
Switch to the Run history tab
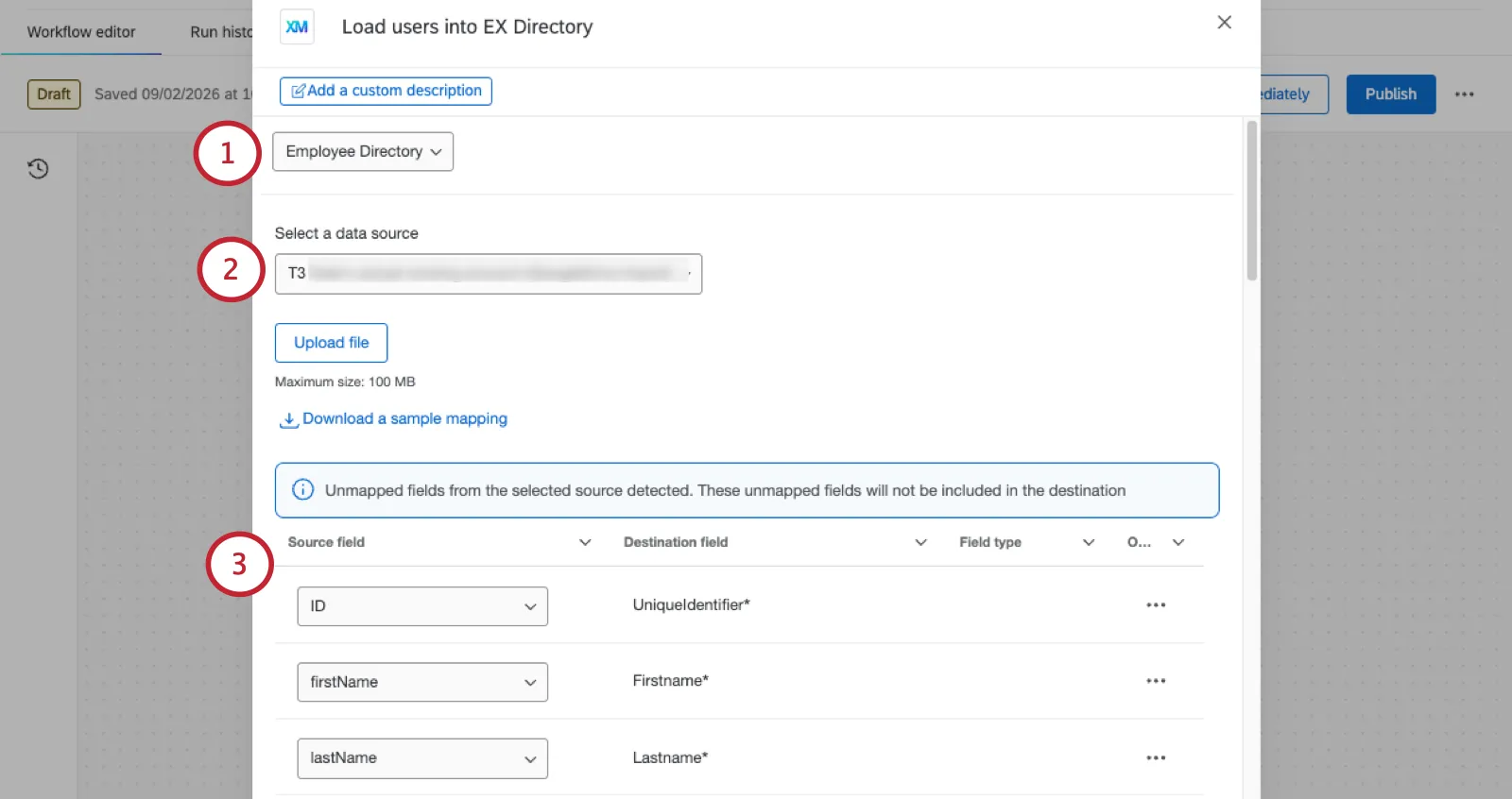point(221,32)
